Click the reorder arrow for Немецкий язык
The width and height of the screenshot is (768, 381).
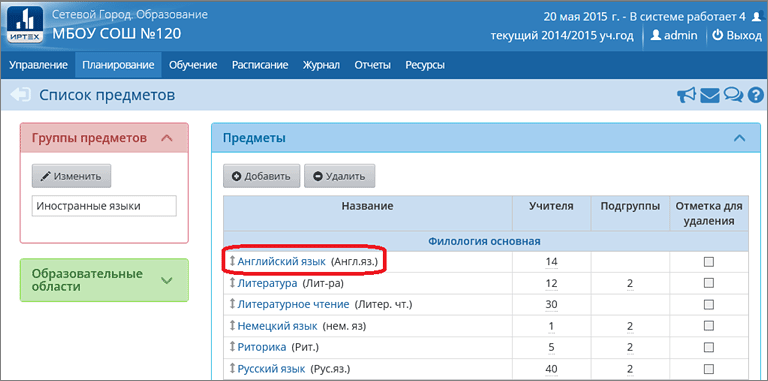click(x=233, y=326)
